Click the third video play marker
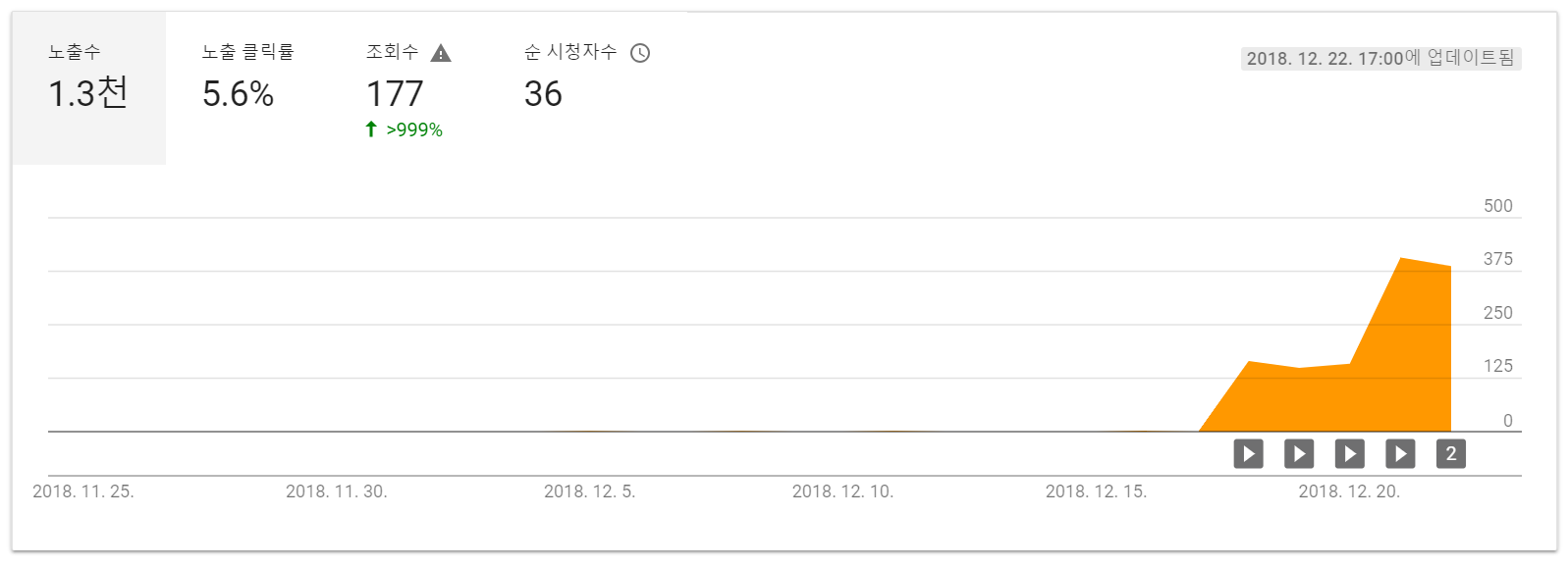This screenshot has width=1568, height=568. [1350, 453]
